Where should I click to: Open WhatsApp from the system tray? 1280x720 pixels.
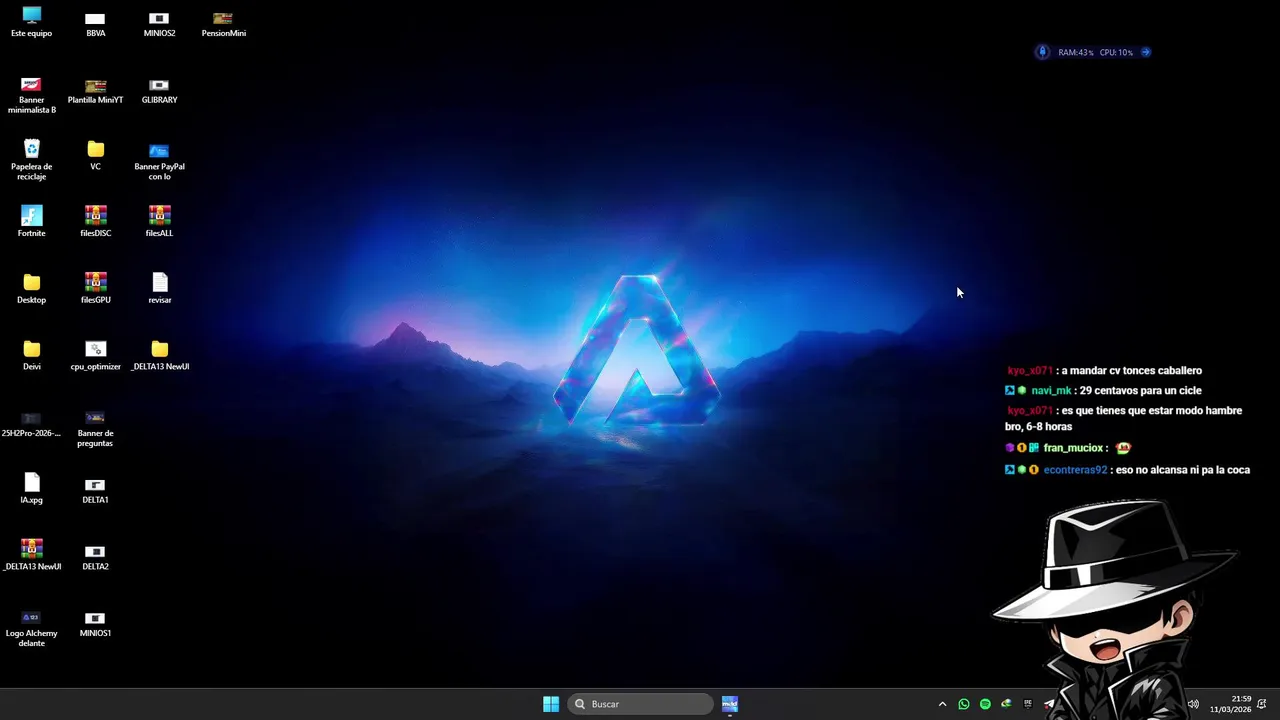pos(964,704)
